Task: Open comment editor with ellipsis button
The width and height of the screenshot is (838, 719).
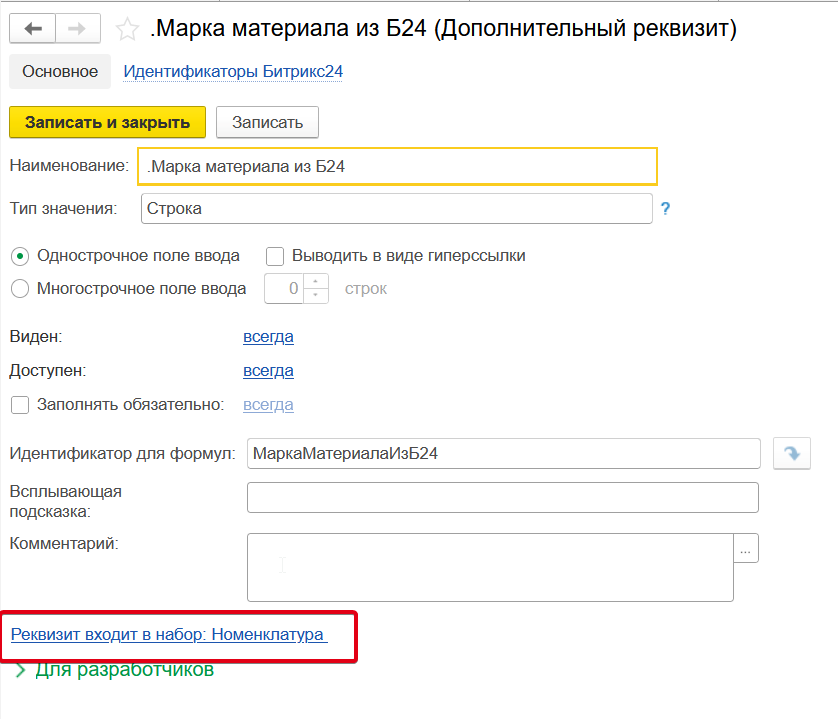Action: tap(747, 548)
